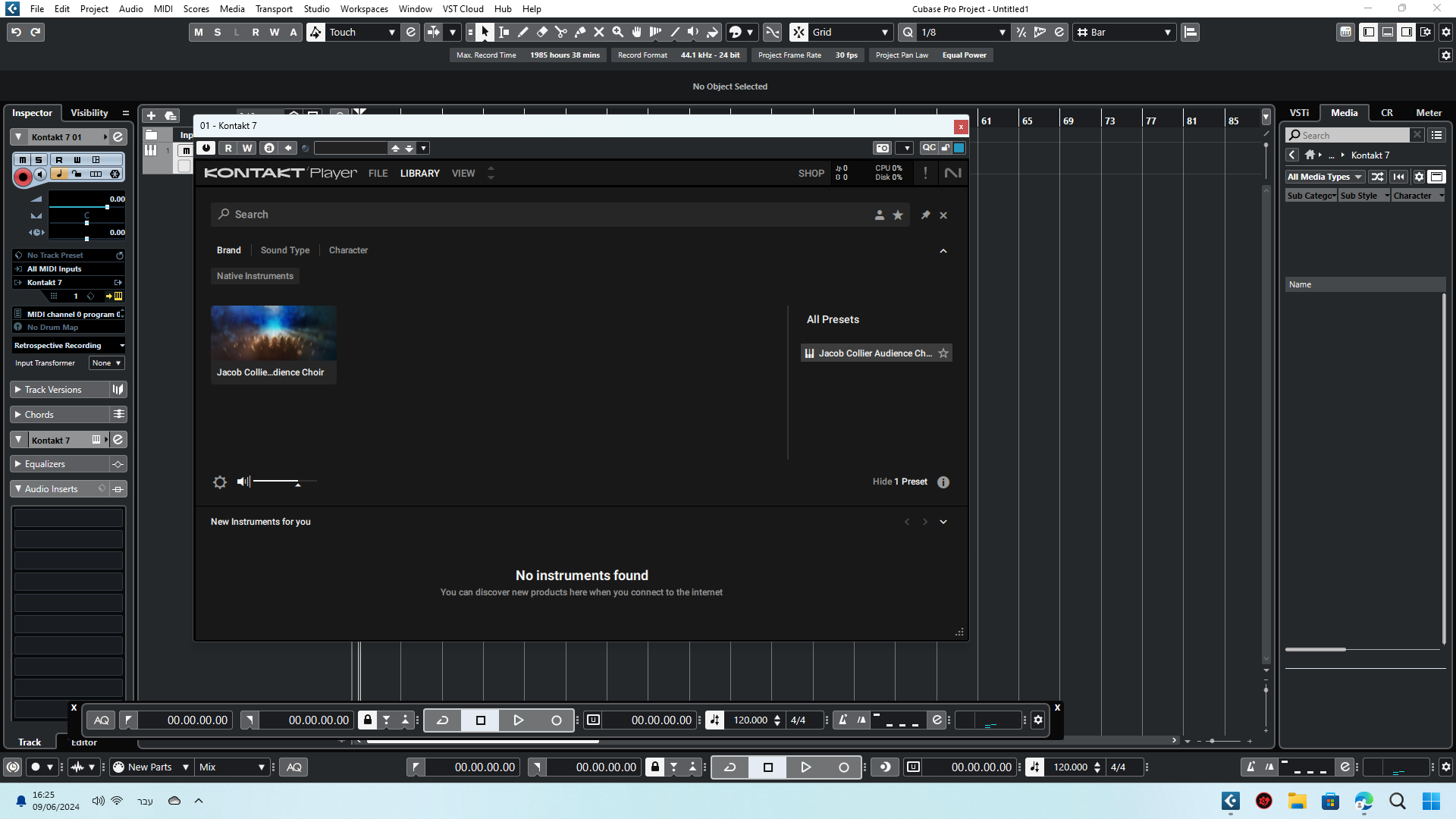The height and width of the screenshot is (819, 1456).
Task: Toggle the metronome click in transport bar
Action: click(1250, 767)
